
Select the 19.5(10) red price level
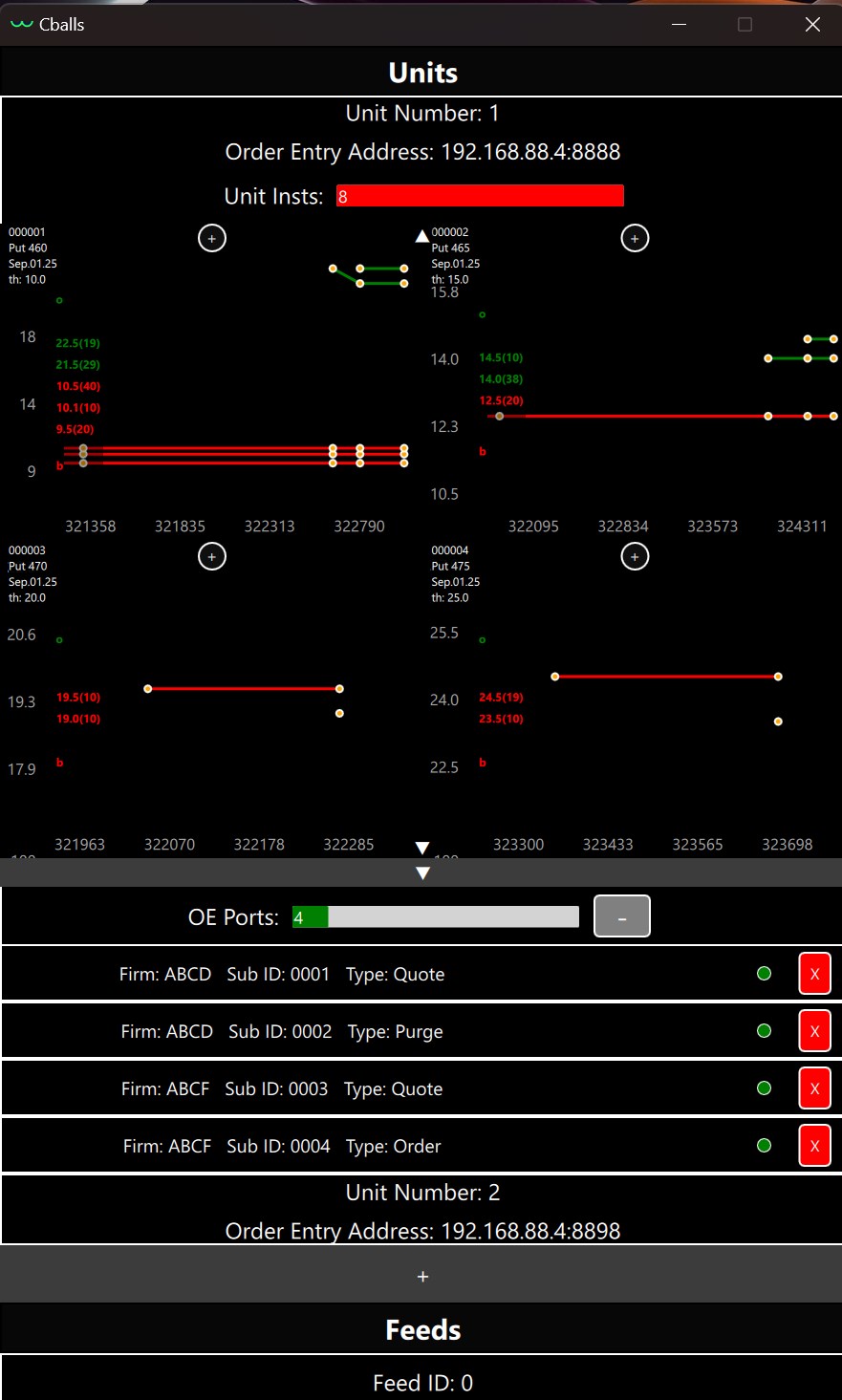tap(77, 698)
